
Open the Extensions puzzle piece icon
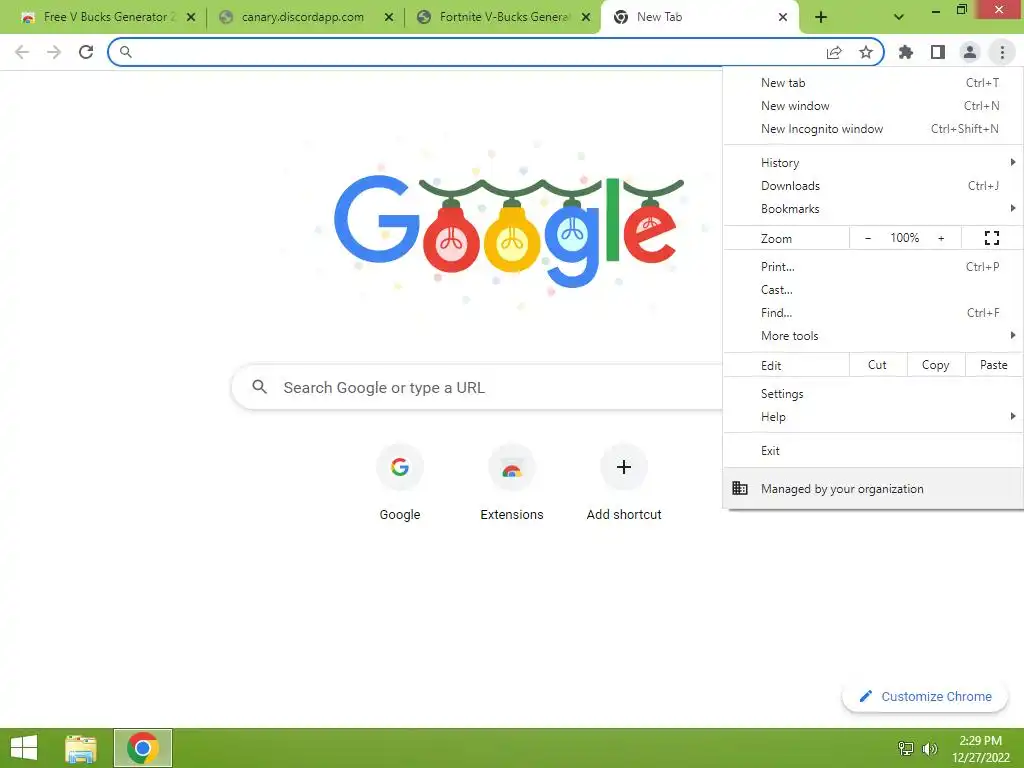906,52
